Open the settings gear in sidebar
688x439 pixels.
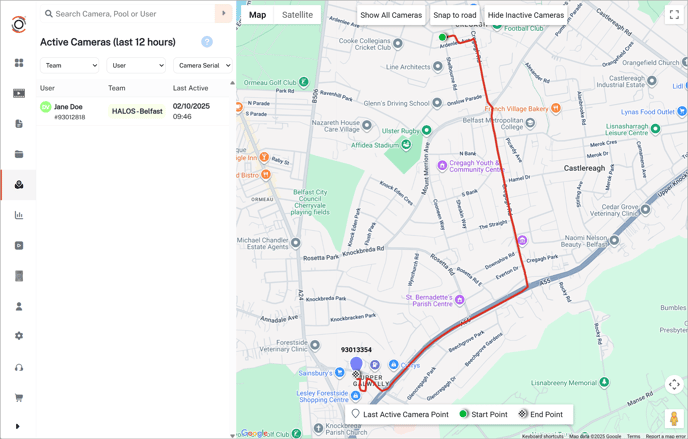click(x=19, y=336)
